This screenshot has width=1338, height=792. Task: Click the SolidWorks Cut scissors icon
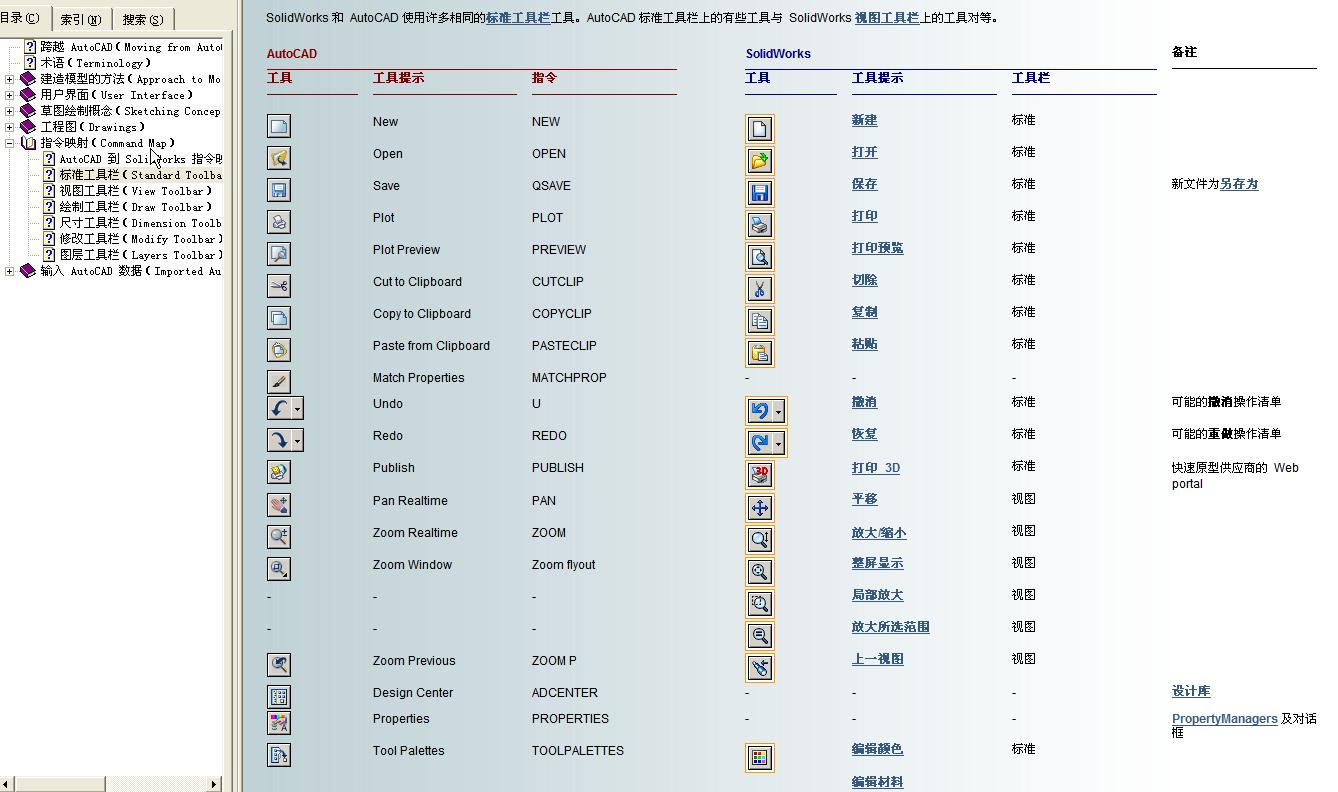point(760,288)
